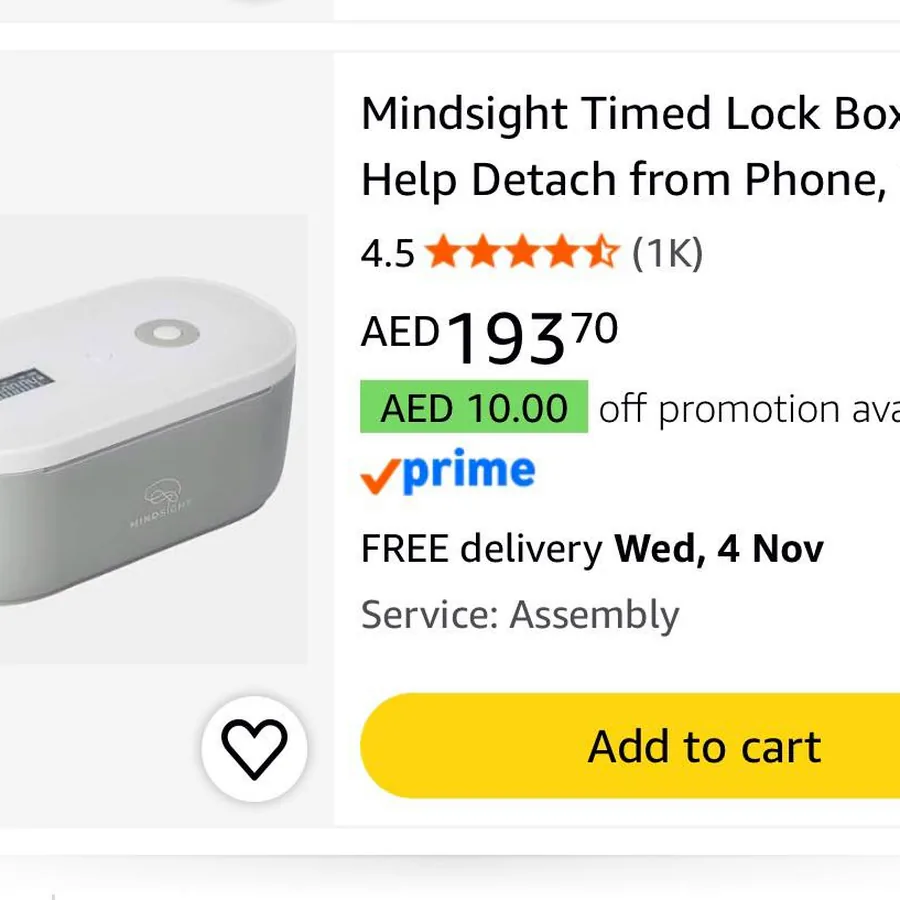Click the green AED 10.00 promotion badge
The width and height of the screenshot is (900, 900).
[474, 407]
